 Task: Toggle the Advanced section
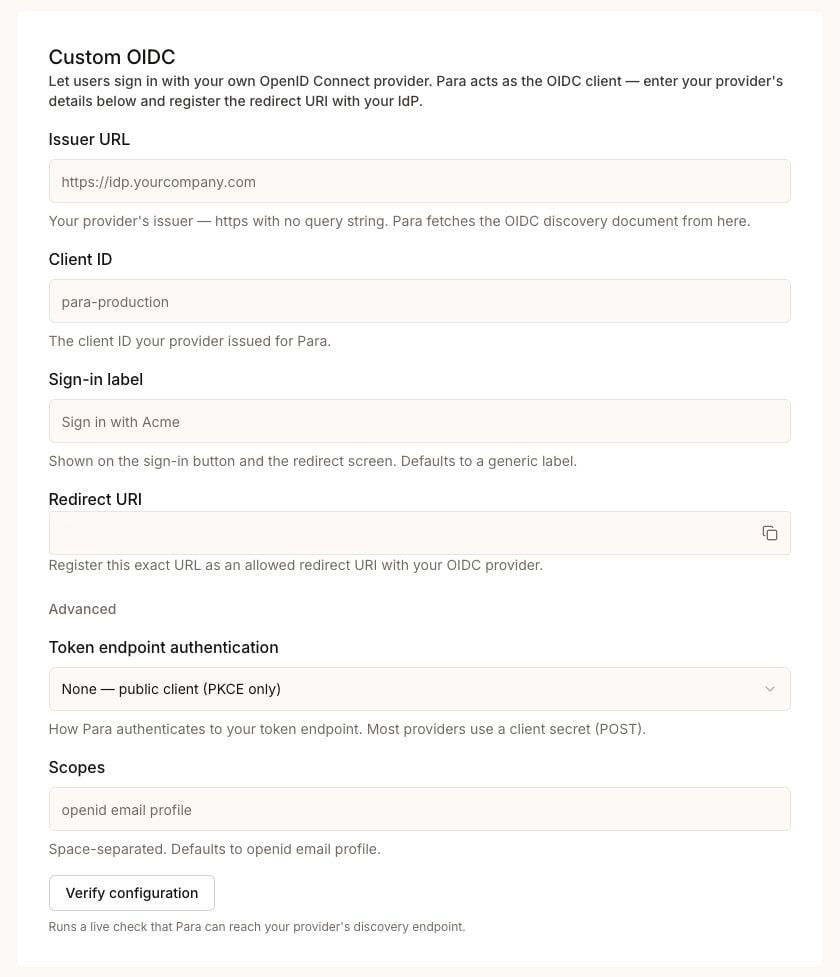82,609
